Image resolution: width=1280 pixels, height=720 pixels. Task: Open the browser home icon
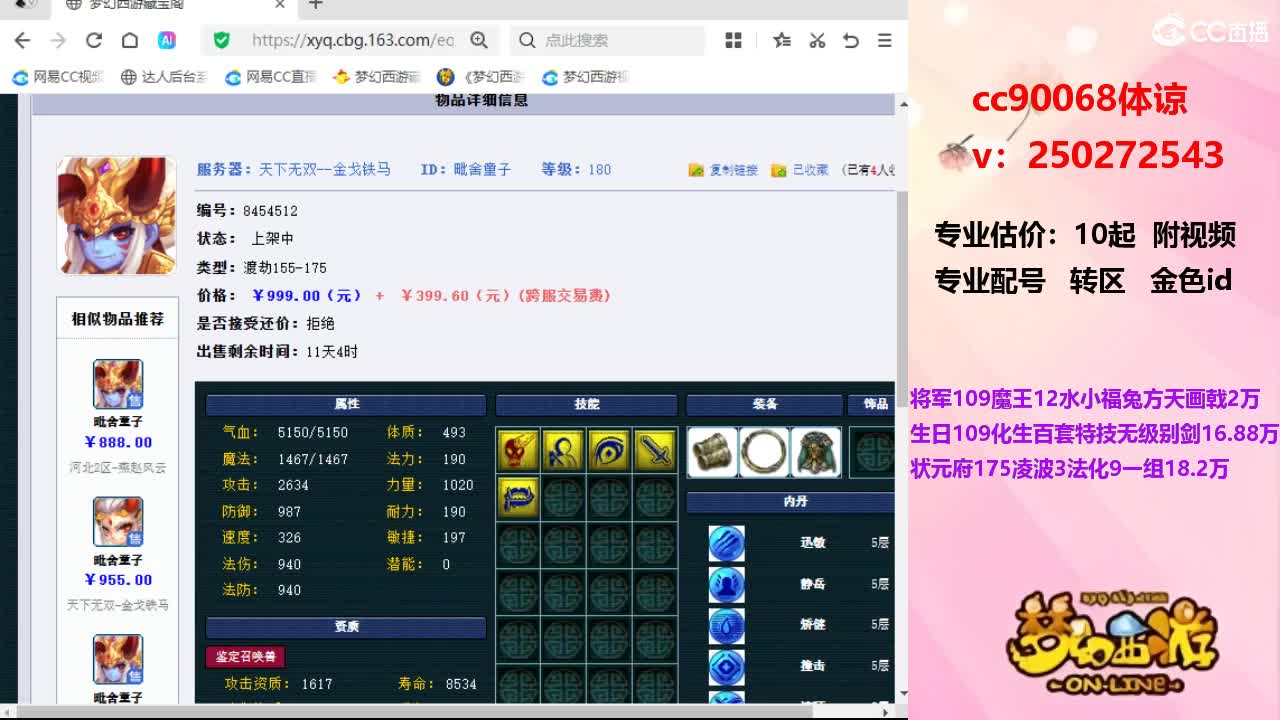[x=130, y=40]
